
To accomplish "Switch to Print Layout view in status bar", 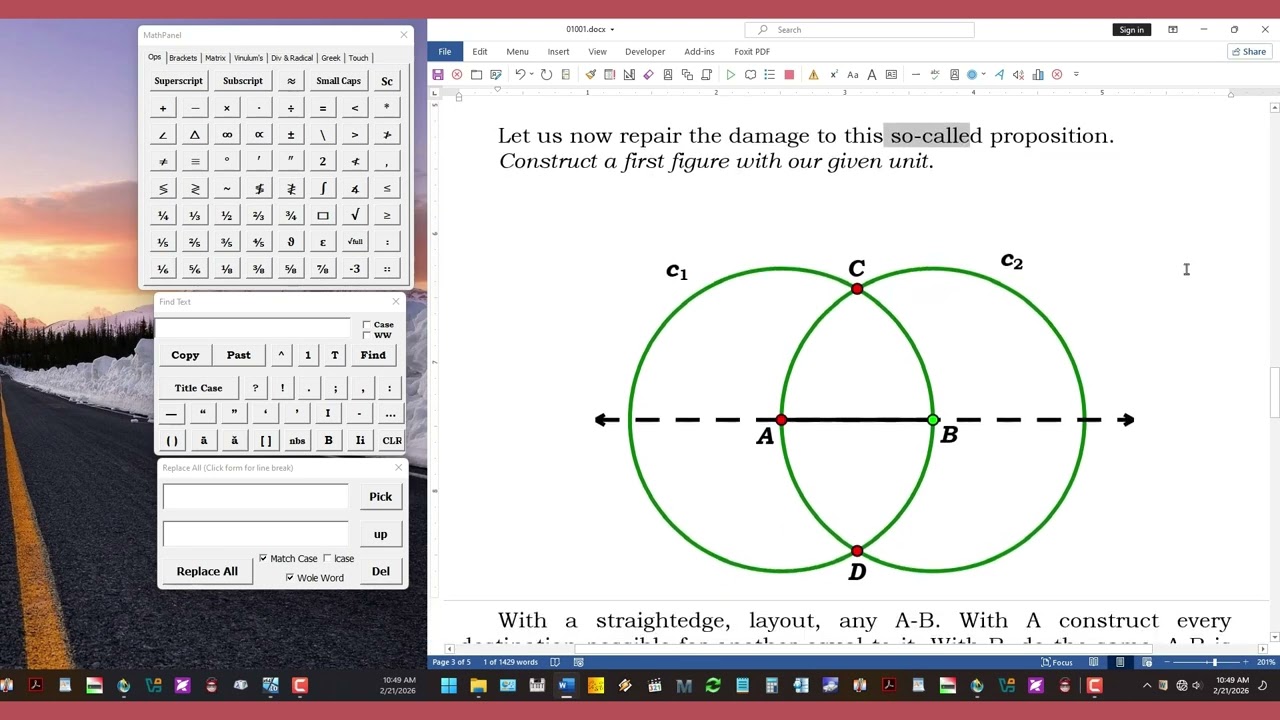I will (1120, 662).
